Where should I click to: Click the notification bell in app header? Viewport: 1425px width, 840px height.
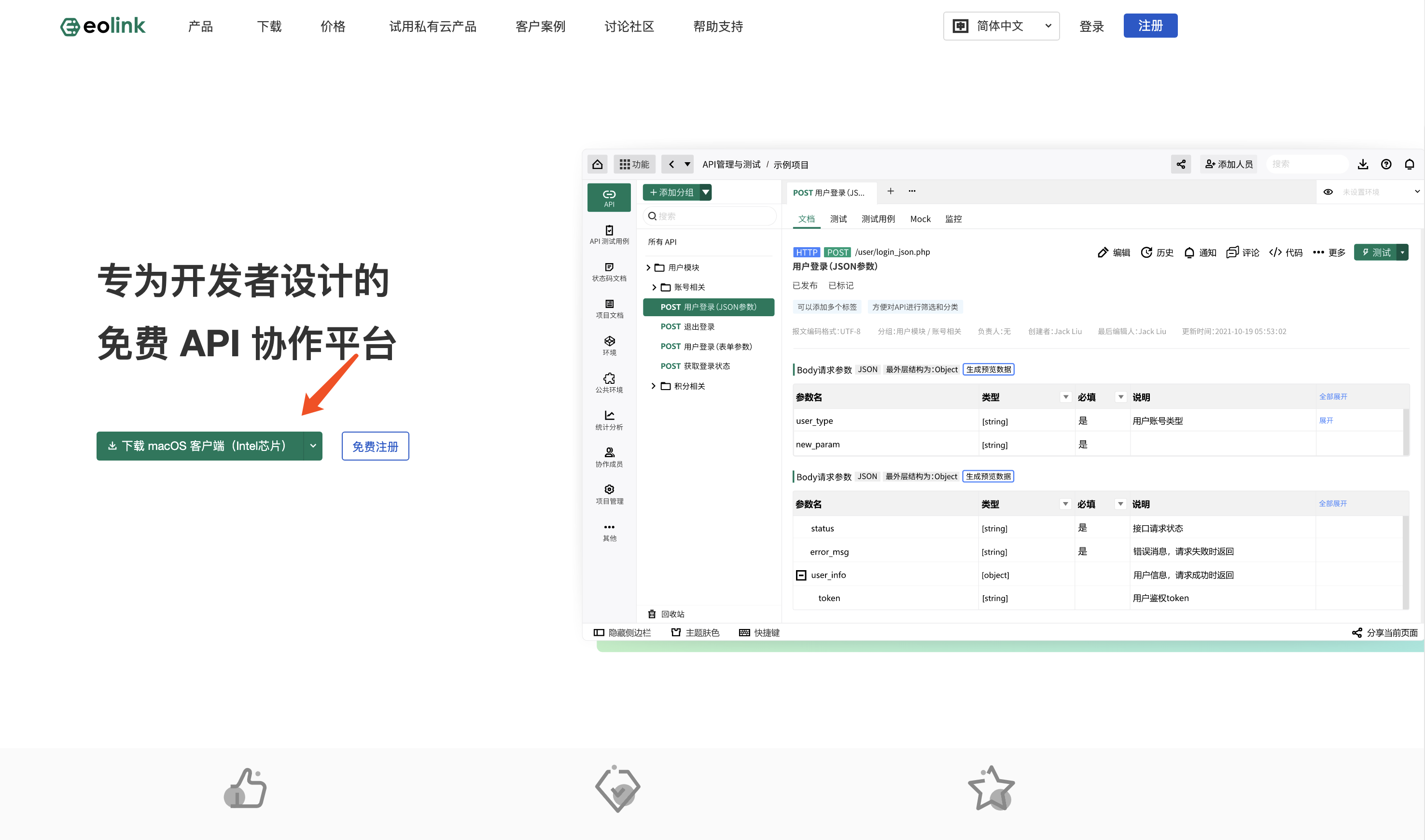1409,164
